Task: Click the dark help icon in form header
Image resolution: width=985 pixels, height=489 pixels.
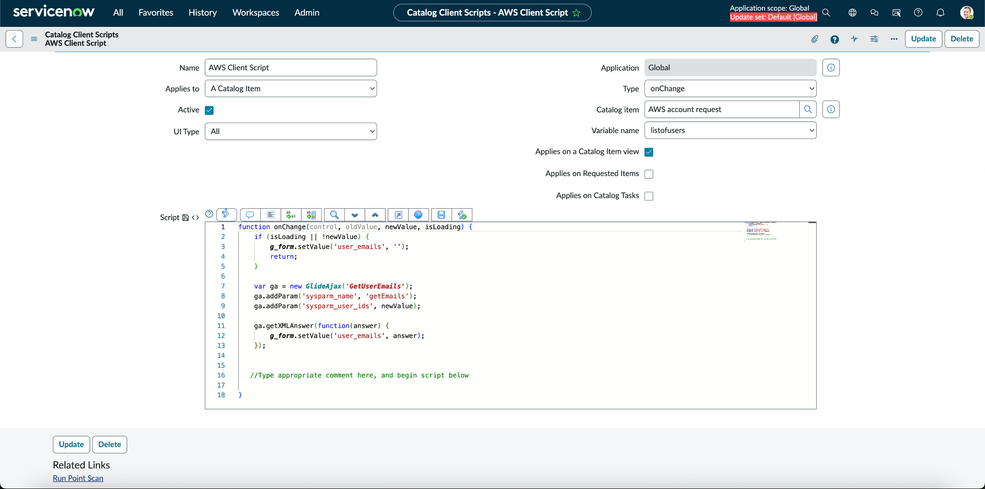Action: [x=834, y=39]
